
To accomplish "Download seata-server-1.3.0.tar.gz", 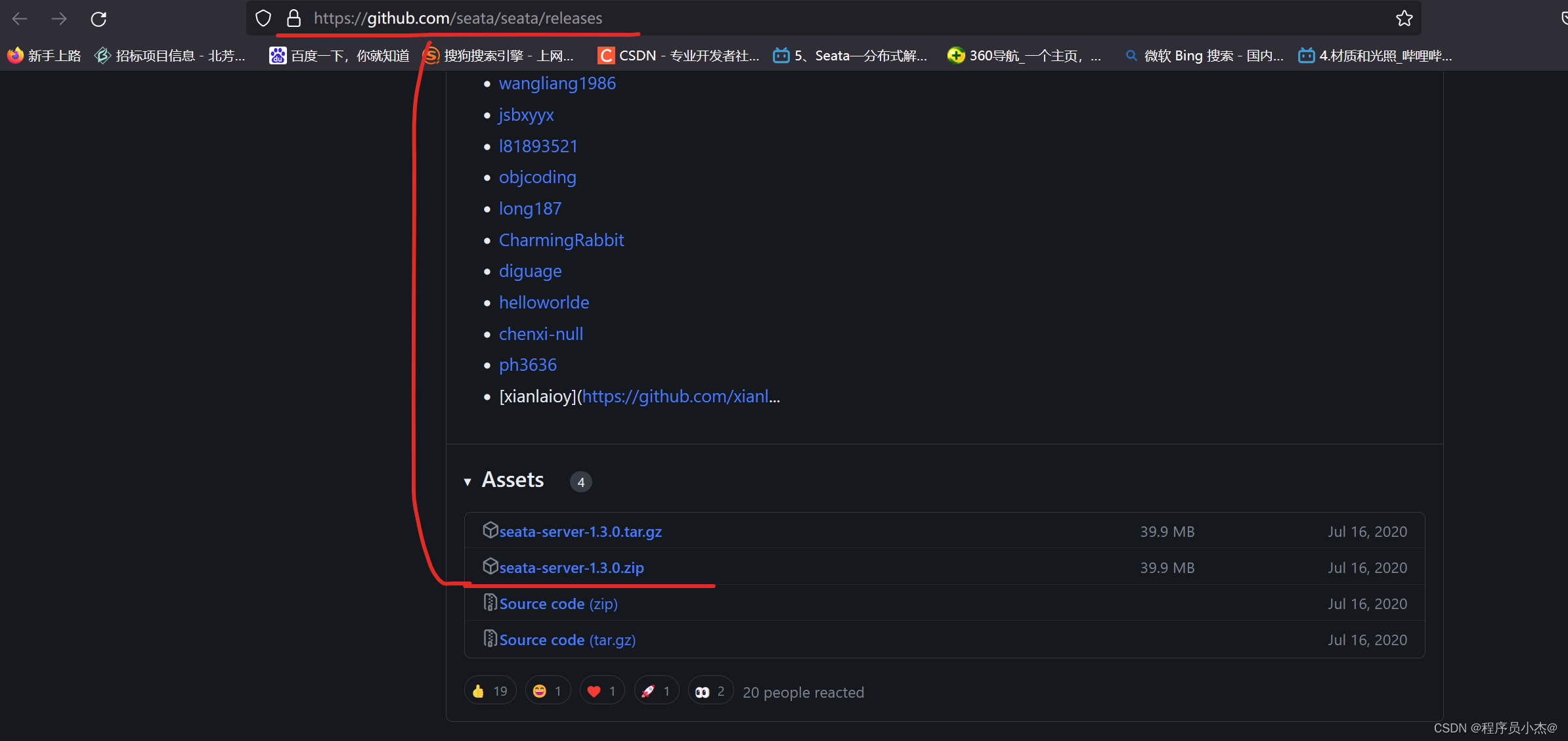I will coord(580,532).
